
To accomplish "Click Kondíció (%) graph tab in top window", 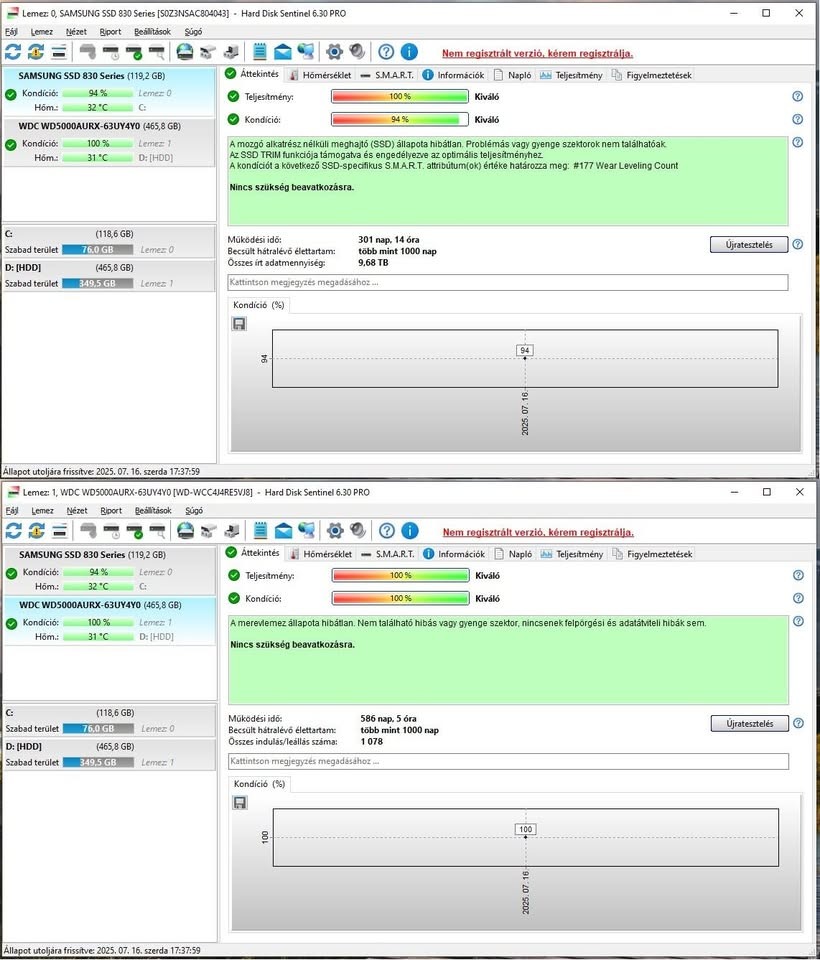I will click(x=258, y=305).
